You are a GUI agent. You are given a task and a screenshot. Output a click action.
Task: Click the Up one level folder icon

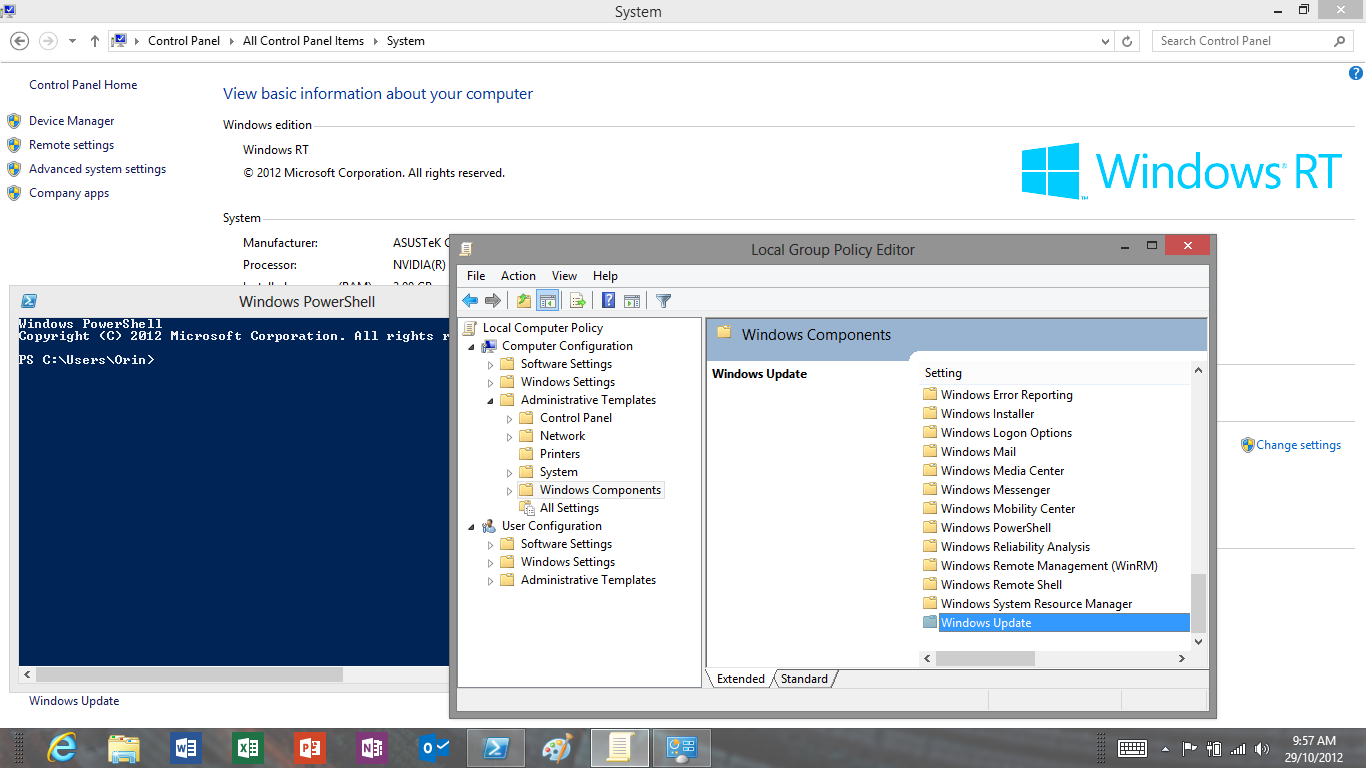pos(524,300)
